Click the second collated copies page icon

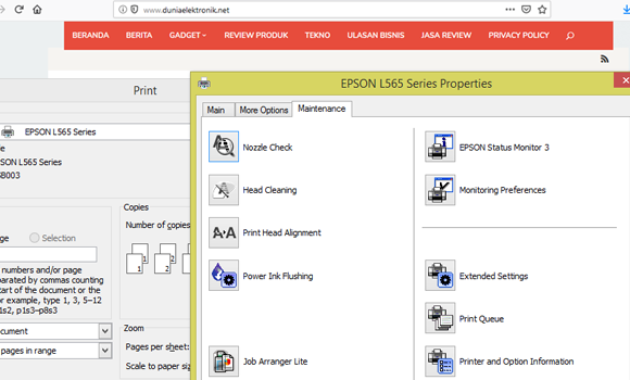point(165,258)
